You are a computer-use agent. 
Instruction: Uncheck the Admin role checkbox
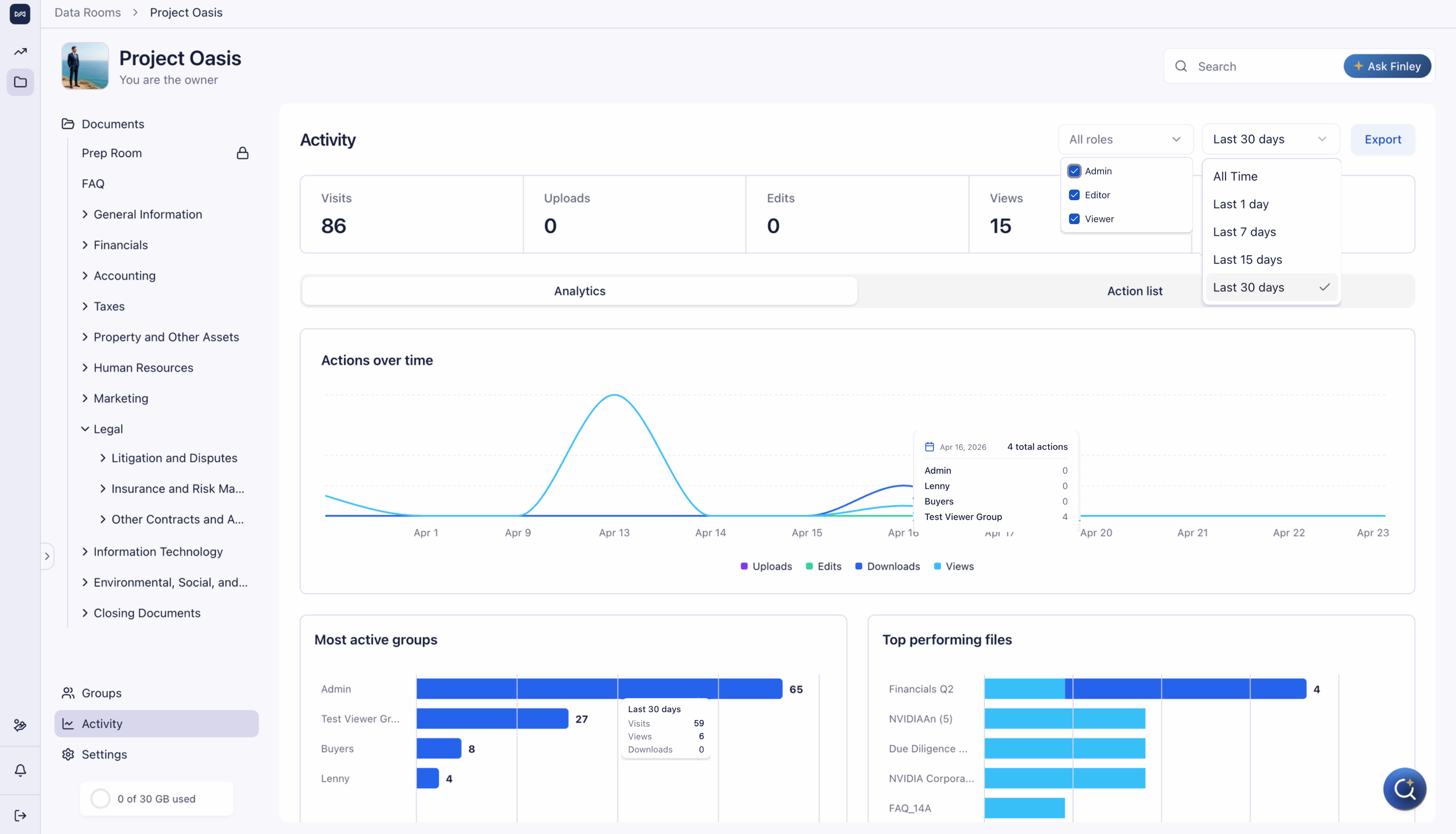click(1074, 171)
